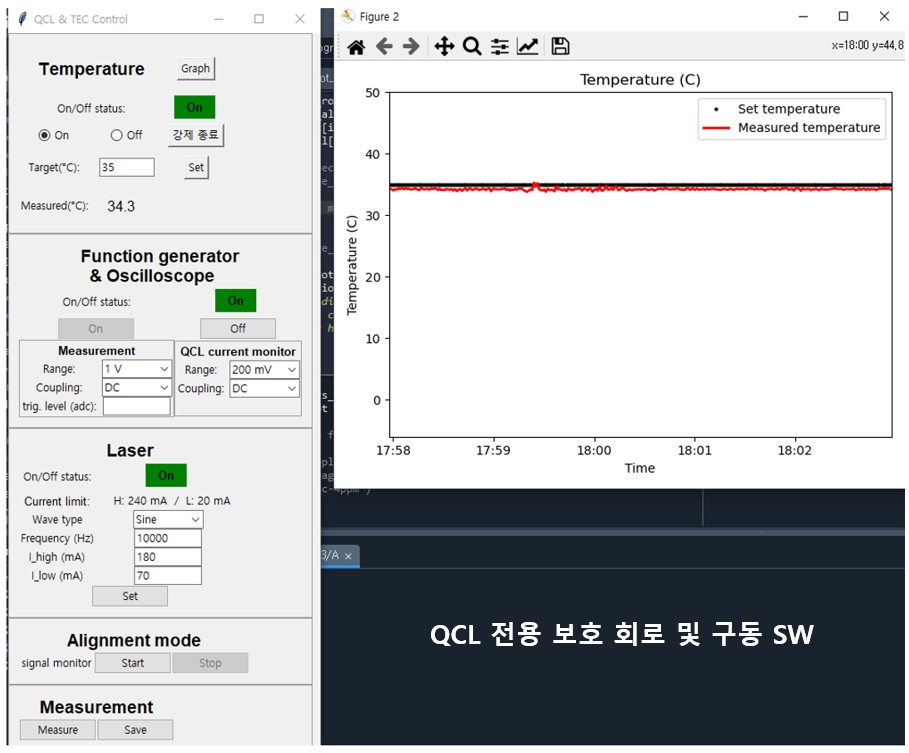Click the QCL & TEC Control feather icon
This screenshot has height=753, width=909.
pos(22,19)
